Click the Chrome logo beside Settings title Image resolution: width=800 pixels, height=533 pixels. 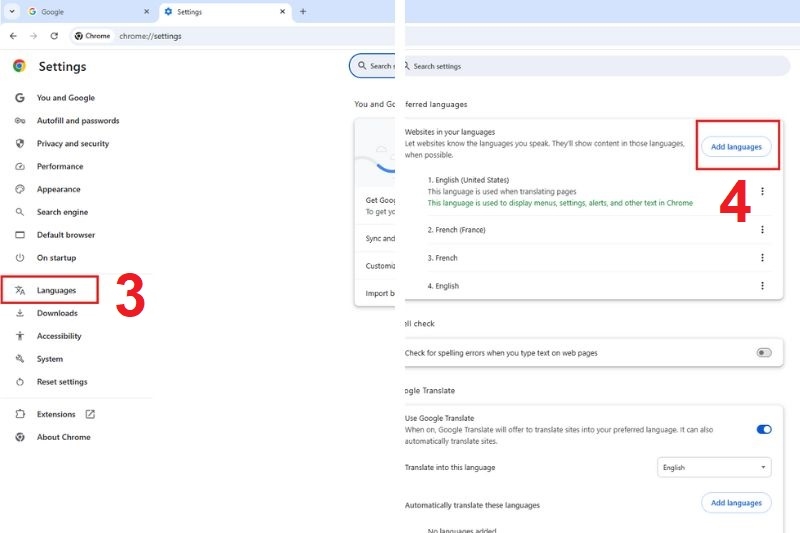19,66
